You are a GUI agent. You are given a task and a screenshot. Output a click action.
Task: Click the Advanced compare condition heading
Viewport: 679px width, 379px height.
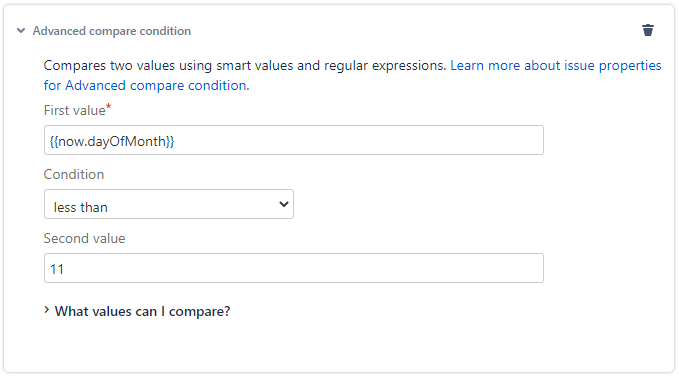pyautogui.click(x=112, y=31)
